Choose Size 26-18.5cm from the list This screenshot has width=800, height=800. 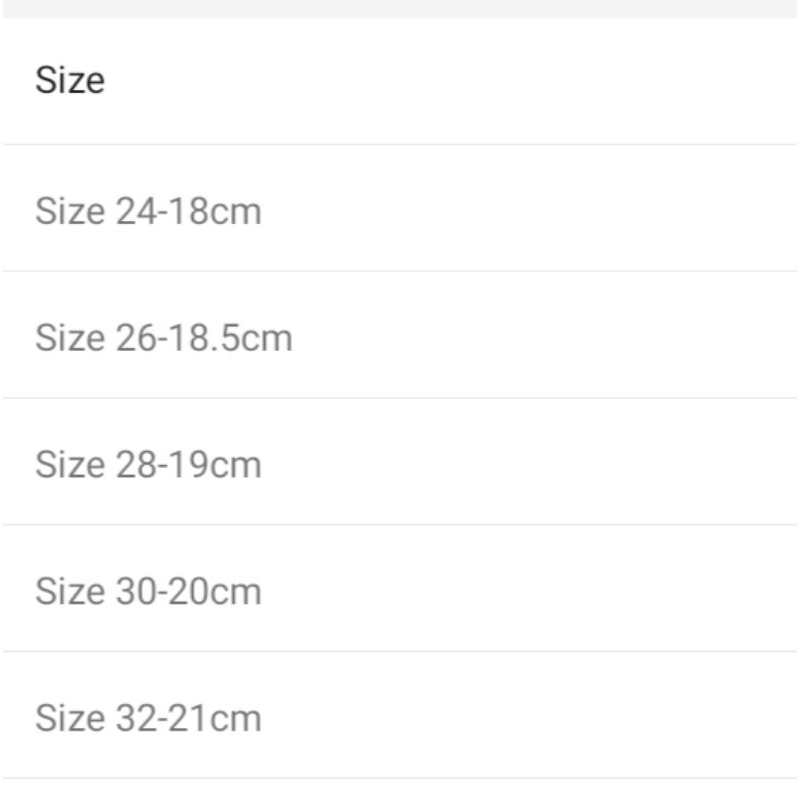pyautogui.click(x=164, y=338)
